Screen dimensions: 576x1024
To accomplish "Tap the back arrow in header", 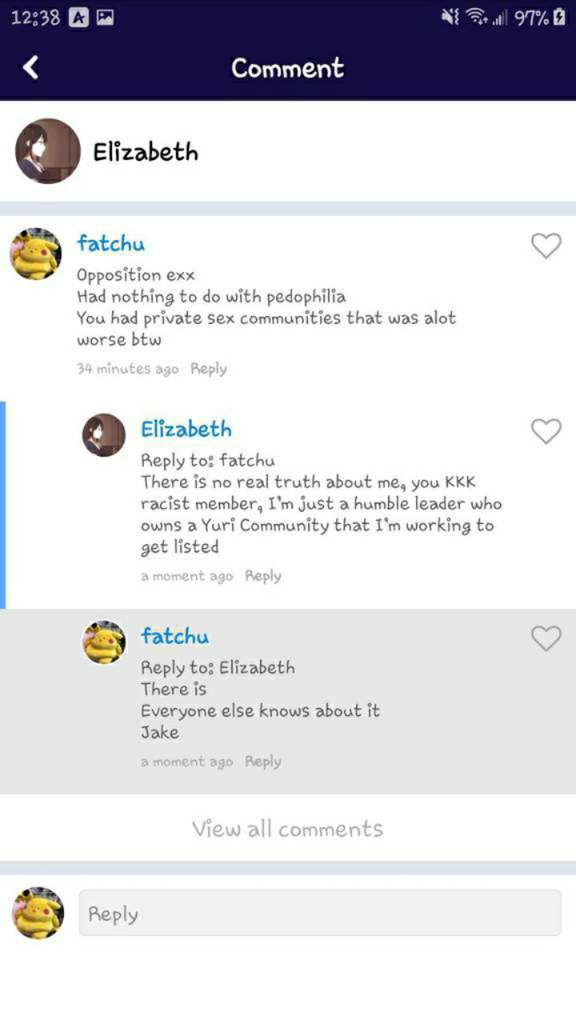I will coord(31,67).
